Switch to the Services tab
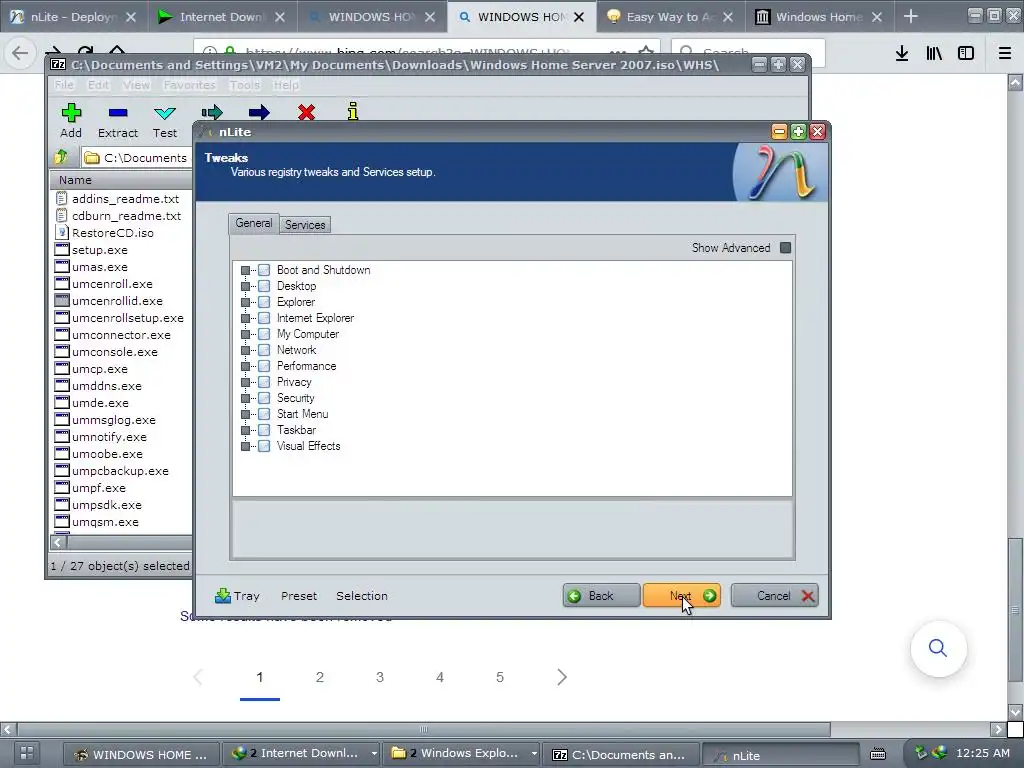This screenshot has height=768, width=1024. [305, 225]
